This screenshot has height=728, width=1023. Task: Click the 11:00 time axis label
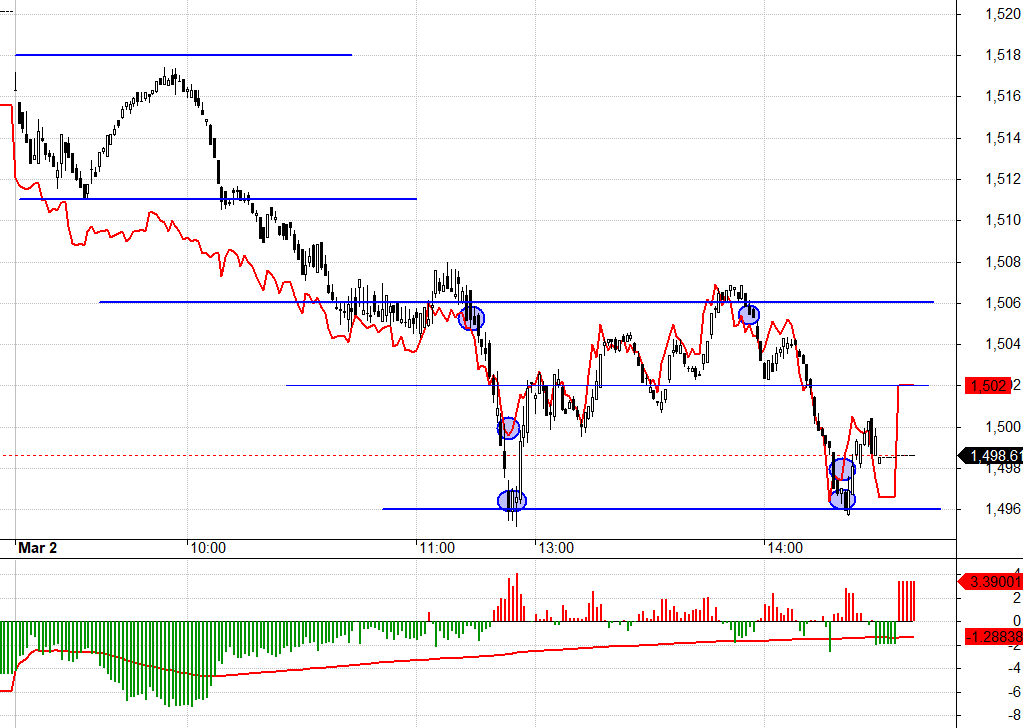[436, 548]
